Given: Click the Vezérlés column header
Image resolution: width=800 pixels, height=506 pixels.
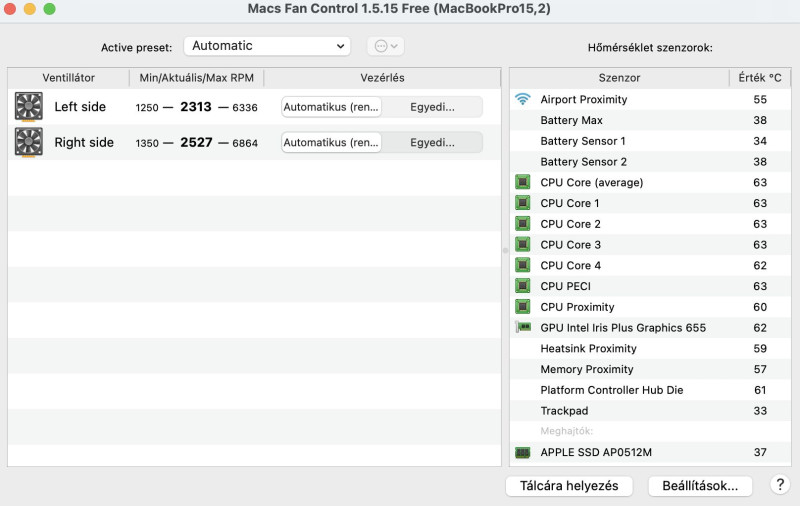Looking at the screenshot, I should 382,78.
